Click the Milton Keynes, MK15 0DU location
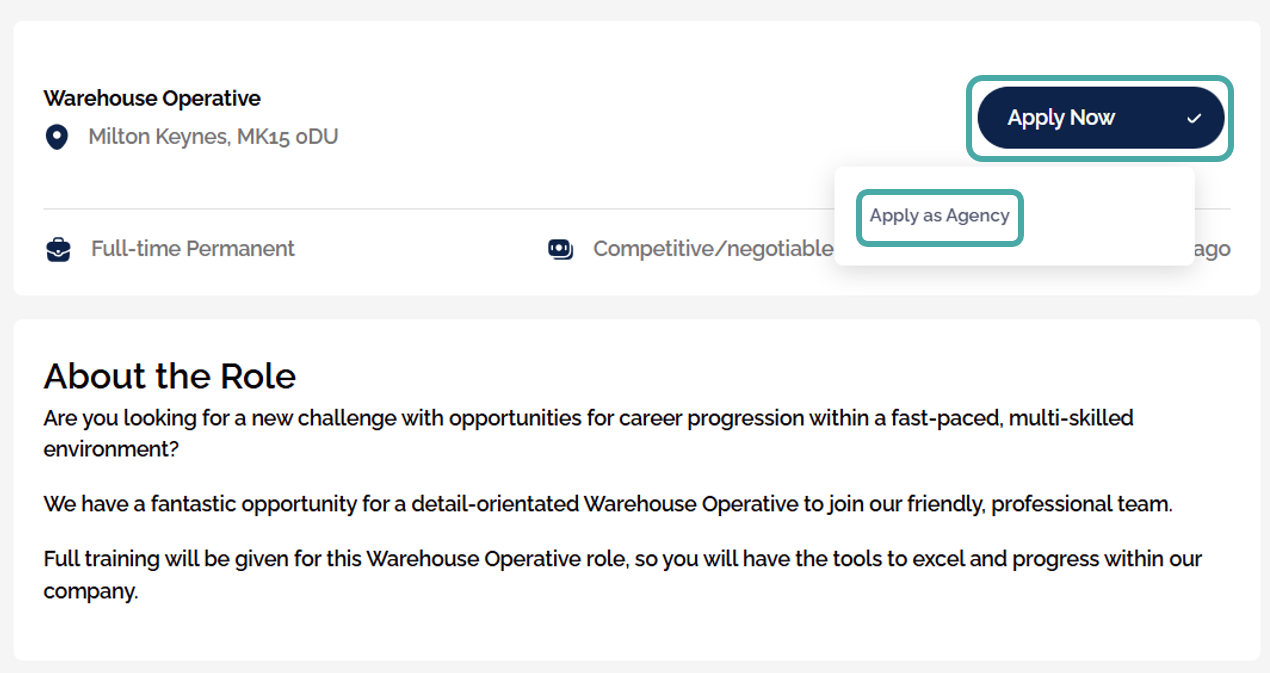Image resolution: width=1270 pixels, height=673 pixels. tap(213, 136)
